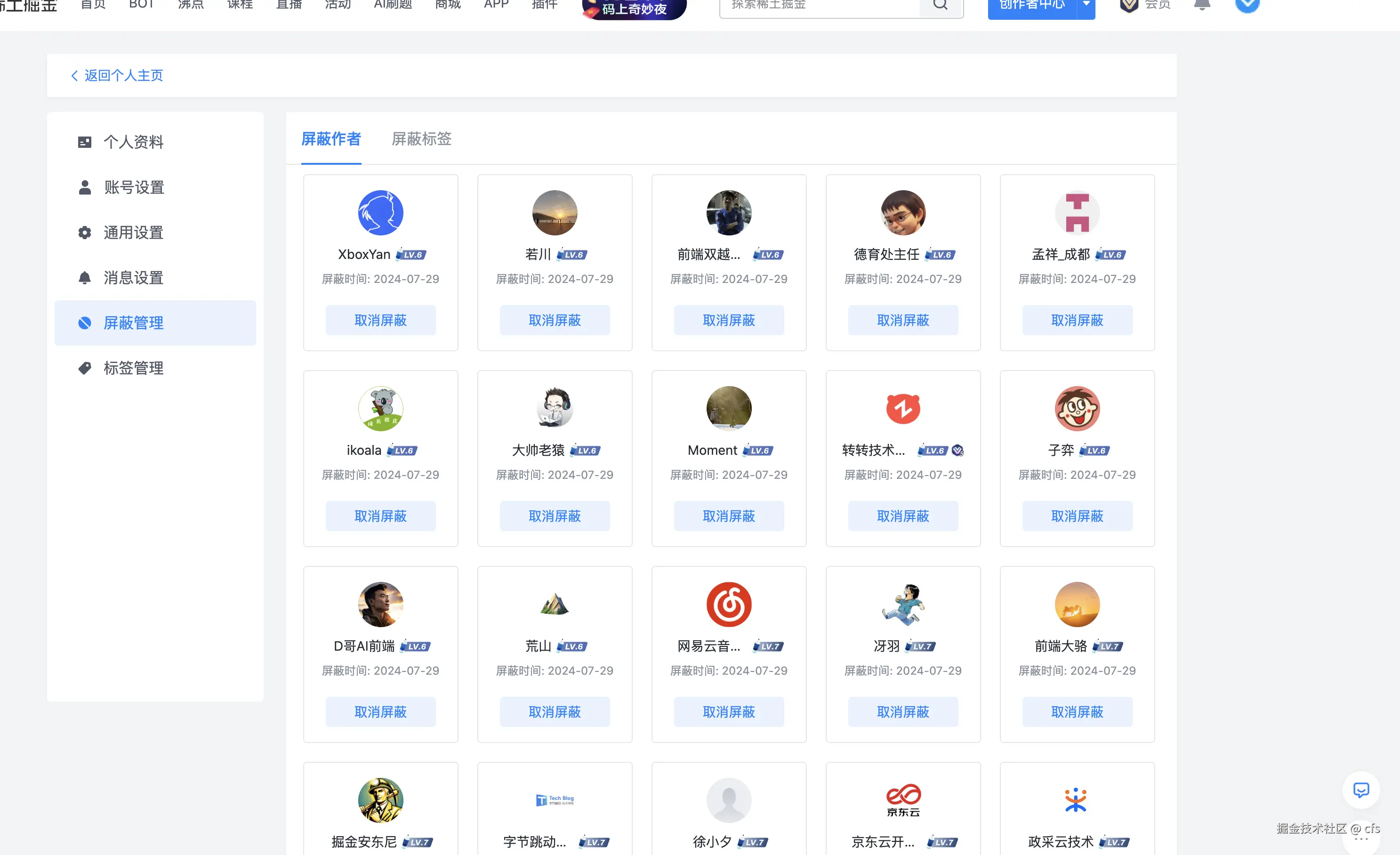Image resolution: width=1400 pixels, height=855 pixels.
Task: Unblock XboxYan via 取消屏蔽 button
Action: click(380, 320)
